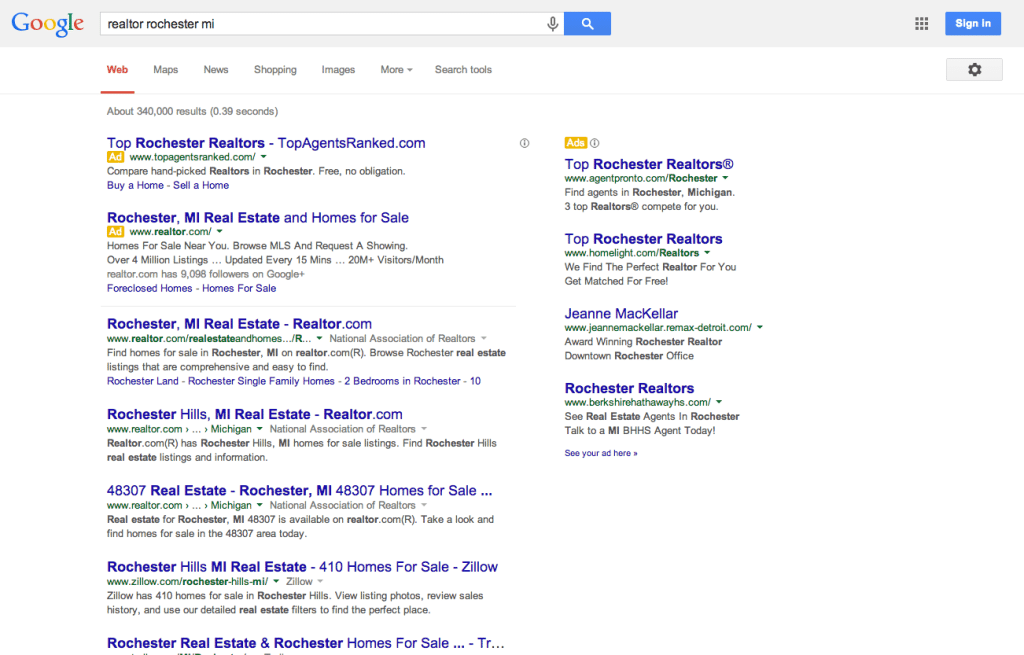Open the Shopping tab
This screenshot has width=1024, height=655.
(x=275, y=70)
